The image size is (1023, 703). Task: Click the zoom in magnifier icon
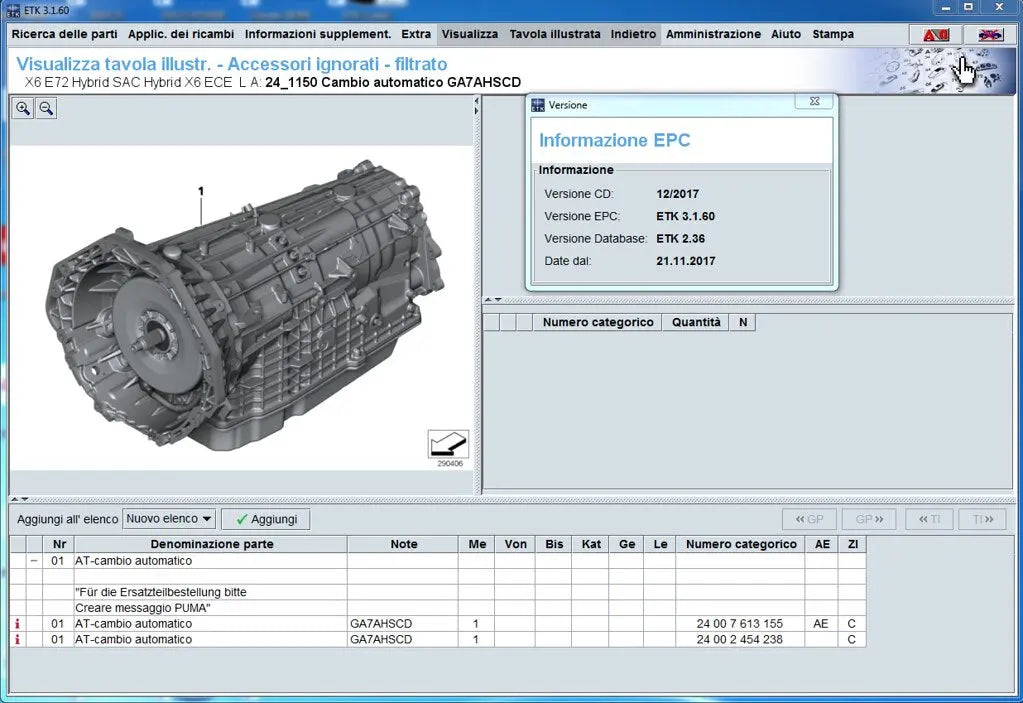click(x=23, y=109)
